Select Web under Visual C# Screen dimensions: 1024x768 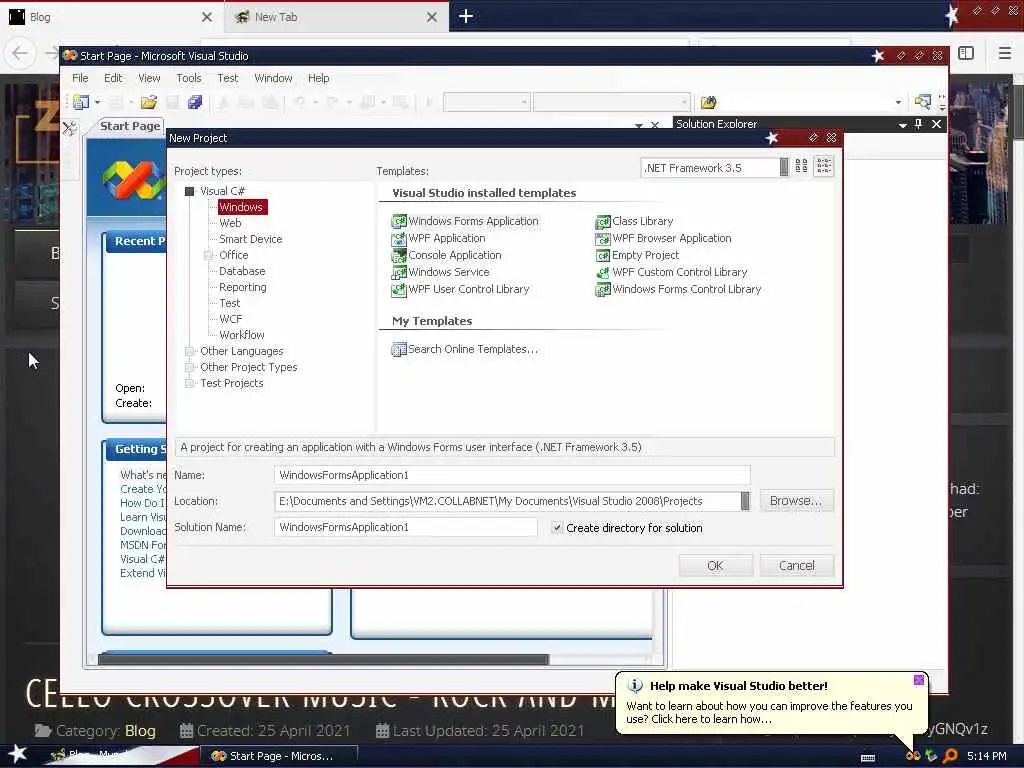(230, 223)
